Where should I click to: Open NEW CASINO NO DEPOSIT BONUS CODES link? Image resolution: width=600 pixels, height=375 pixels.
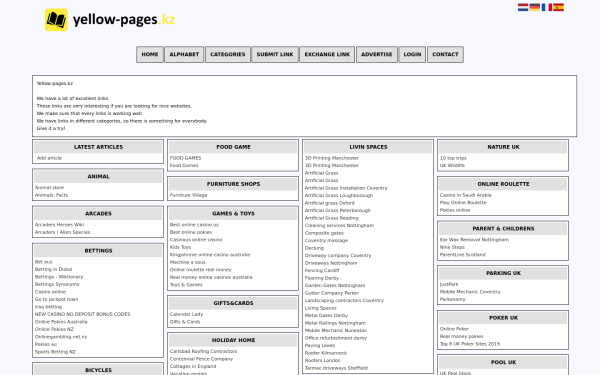(x=82, y=314)
